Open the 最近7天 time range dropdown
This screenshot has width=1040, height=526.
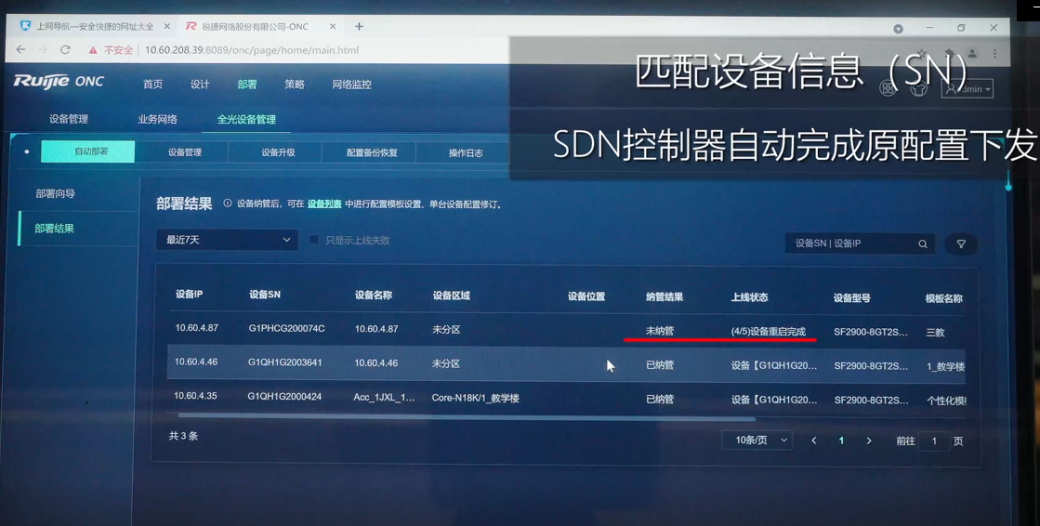227,241
